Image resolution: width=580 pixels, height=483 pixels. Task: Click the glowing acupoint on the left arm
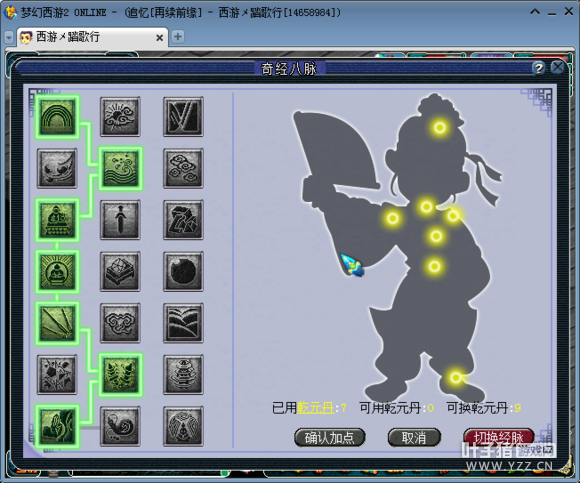pos(393,218)
